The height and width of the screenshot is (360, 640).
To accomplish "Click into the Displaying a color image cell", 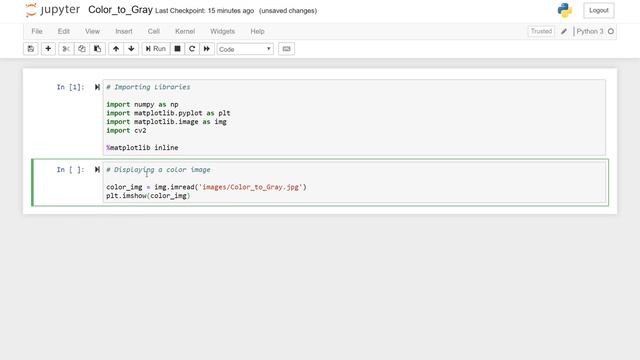I will 354,182.
